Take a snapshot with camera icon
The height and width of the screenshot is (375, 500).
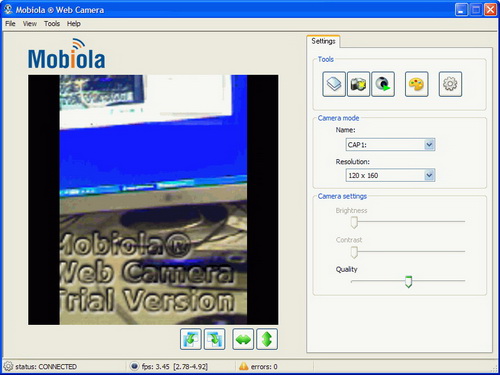click(358, 84)
